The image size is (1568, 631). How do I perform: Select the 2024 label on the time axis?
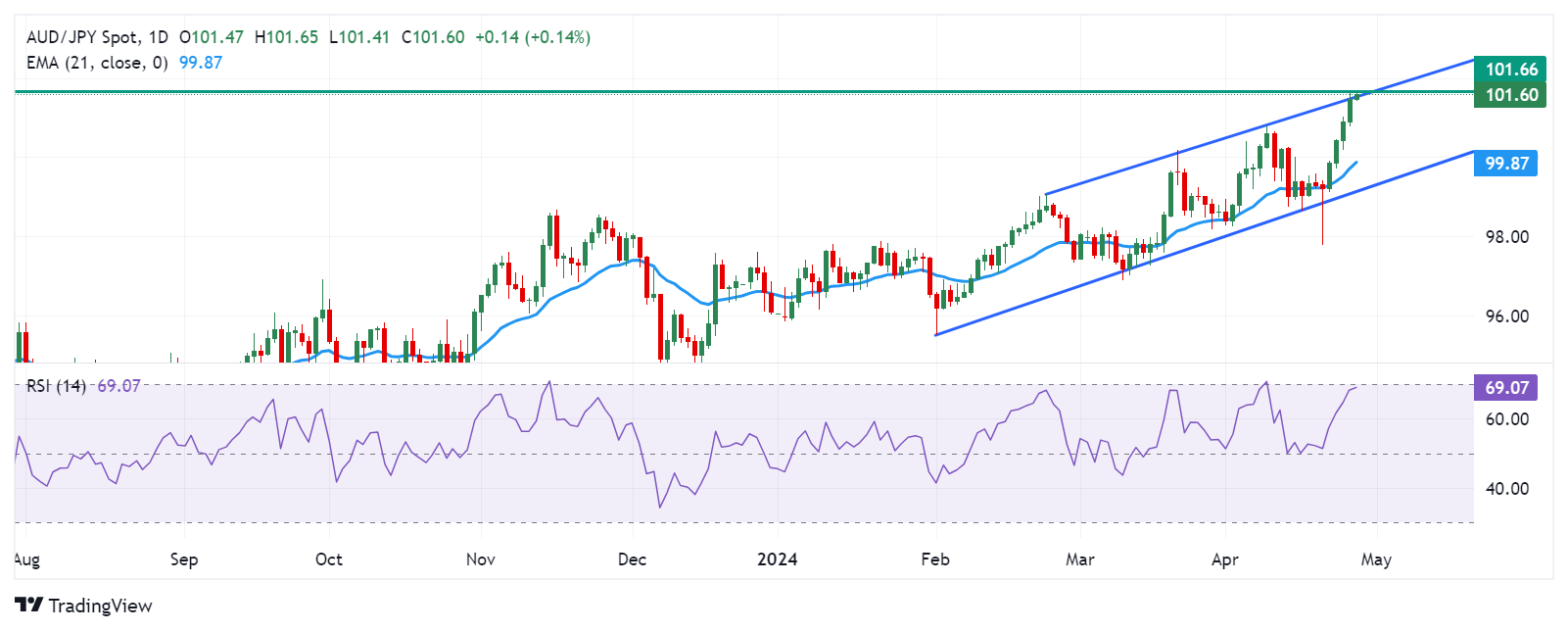(x=778, y=559)
